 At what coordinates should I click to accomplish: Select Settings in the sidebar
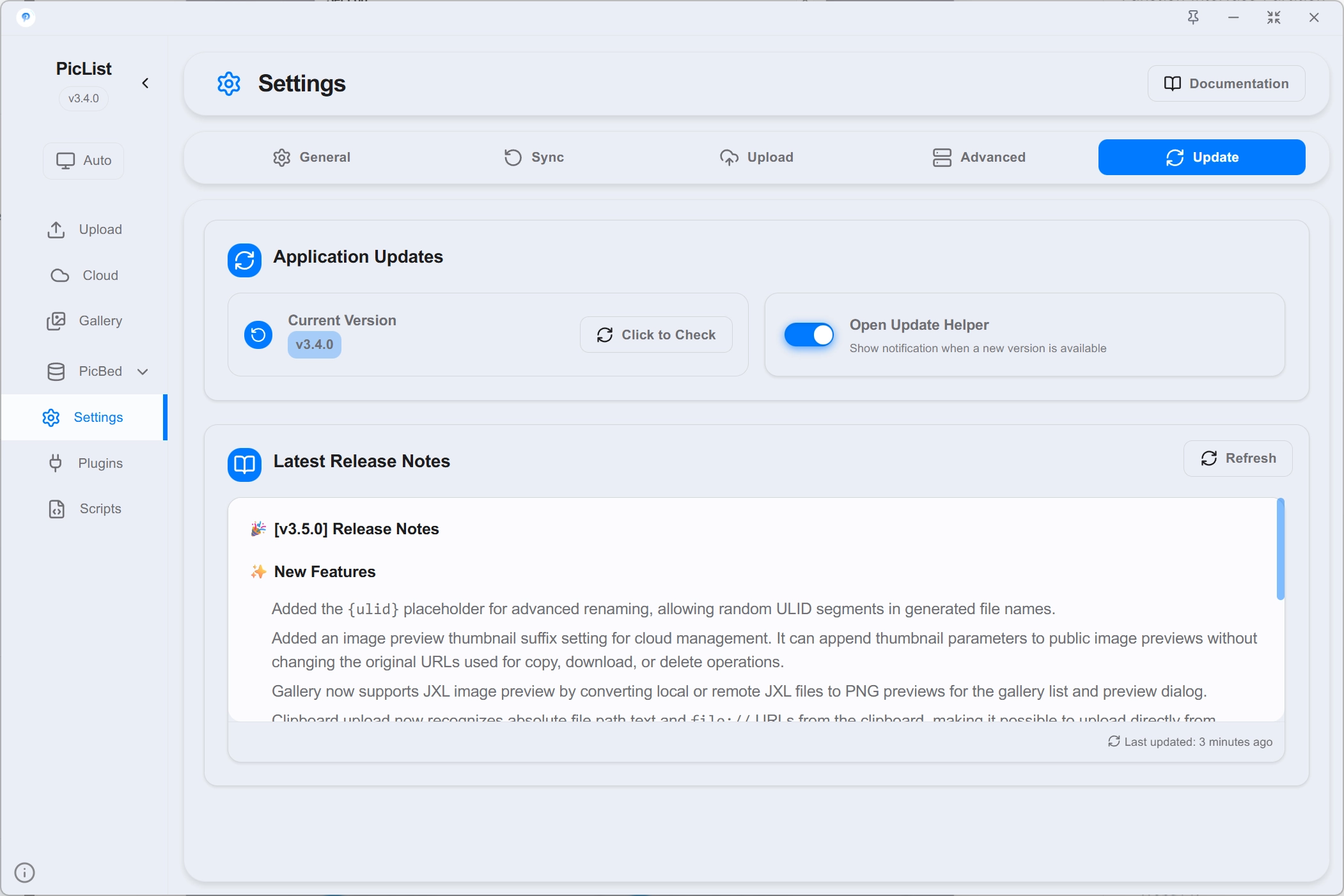84,417
